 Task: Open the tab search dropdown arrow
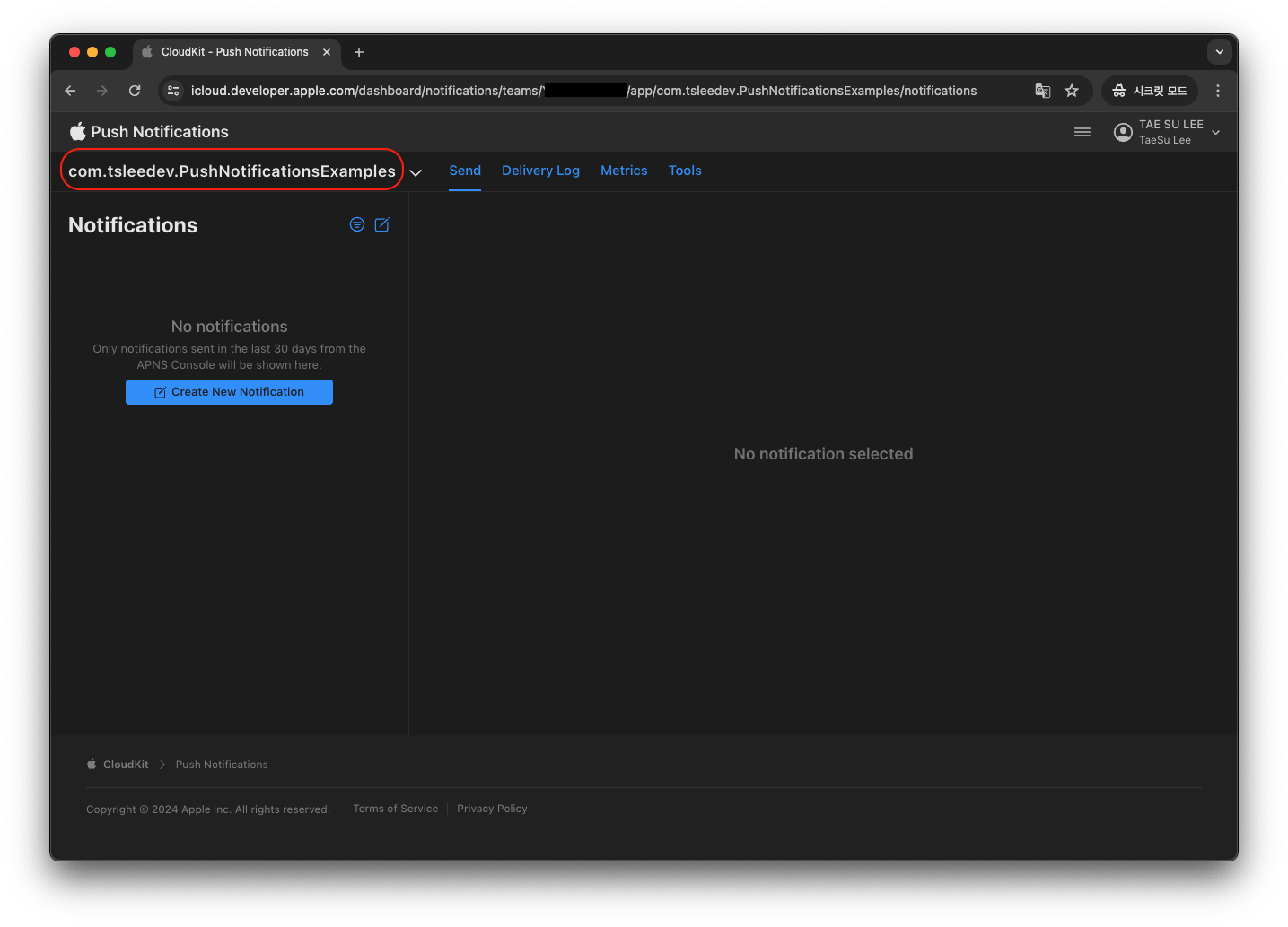click(x=1220, y=52)
